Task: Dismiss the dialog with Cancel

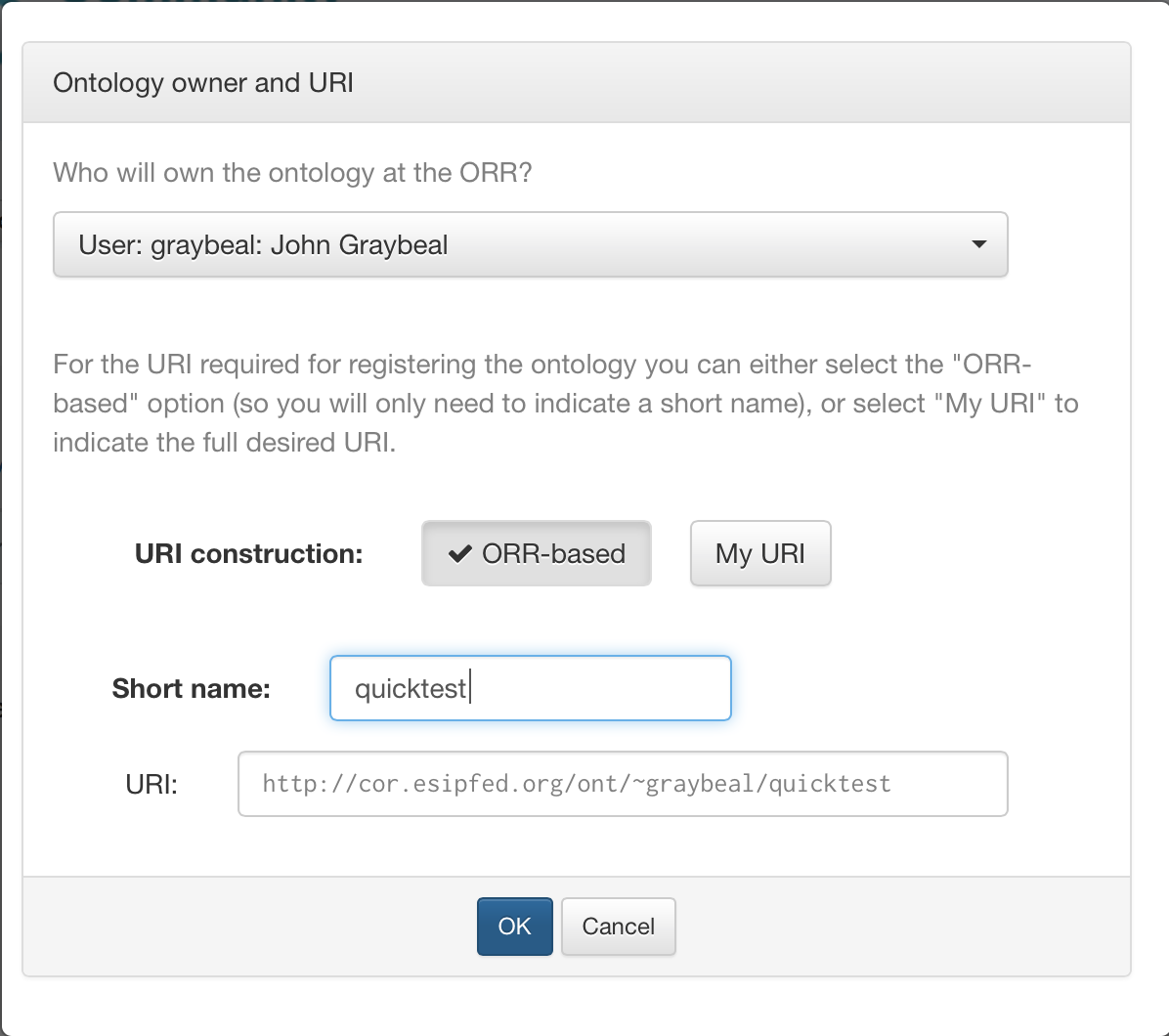Action: tap(618, 927)
